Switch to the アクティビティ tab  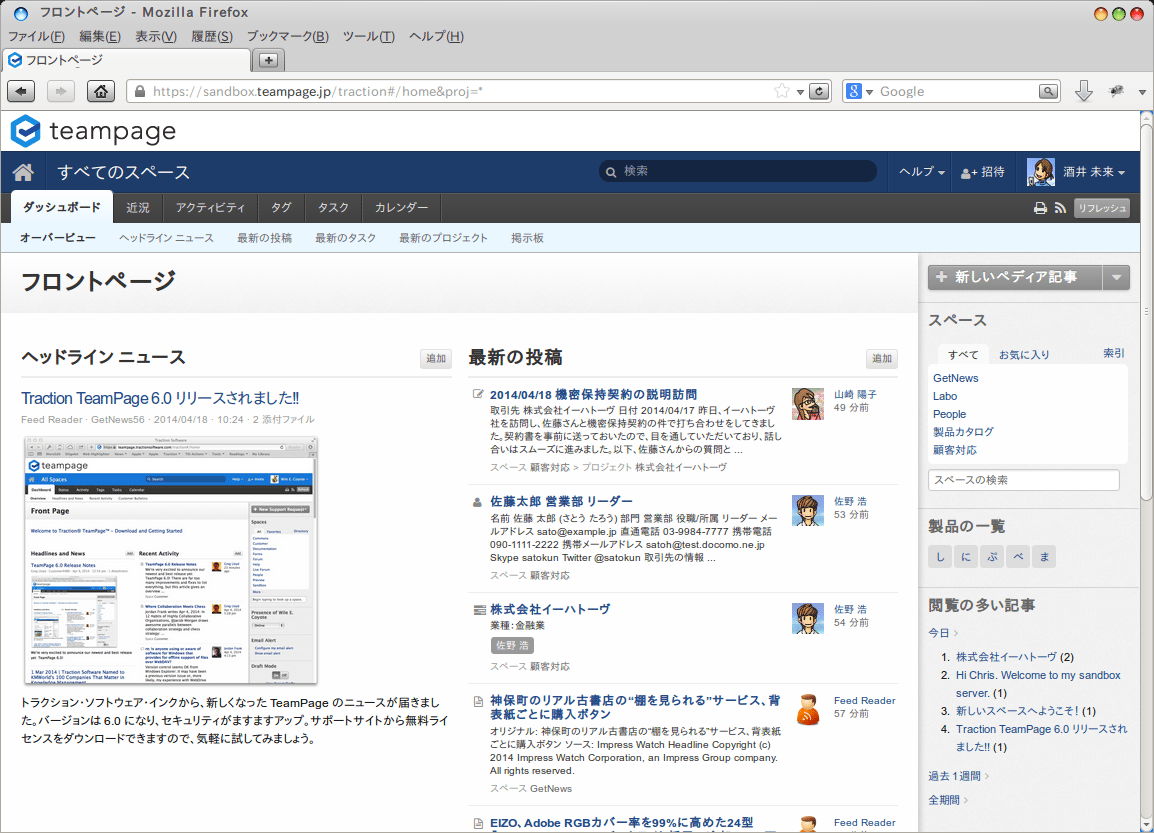point(210,208)
